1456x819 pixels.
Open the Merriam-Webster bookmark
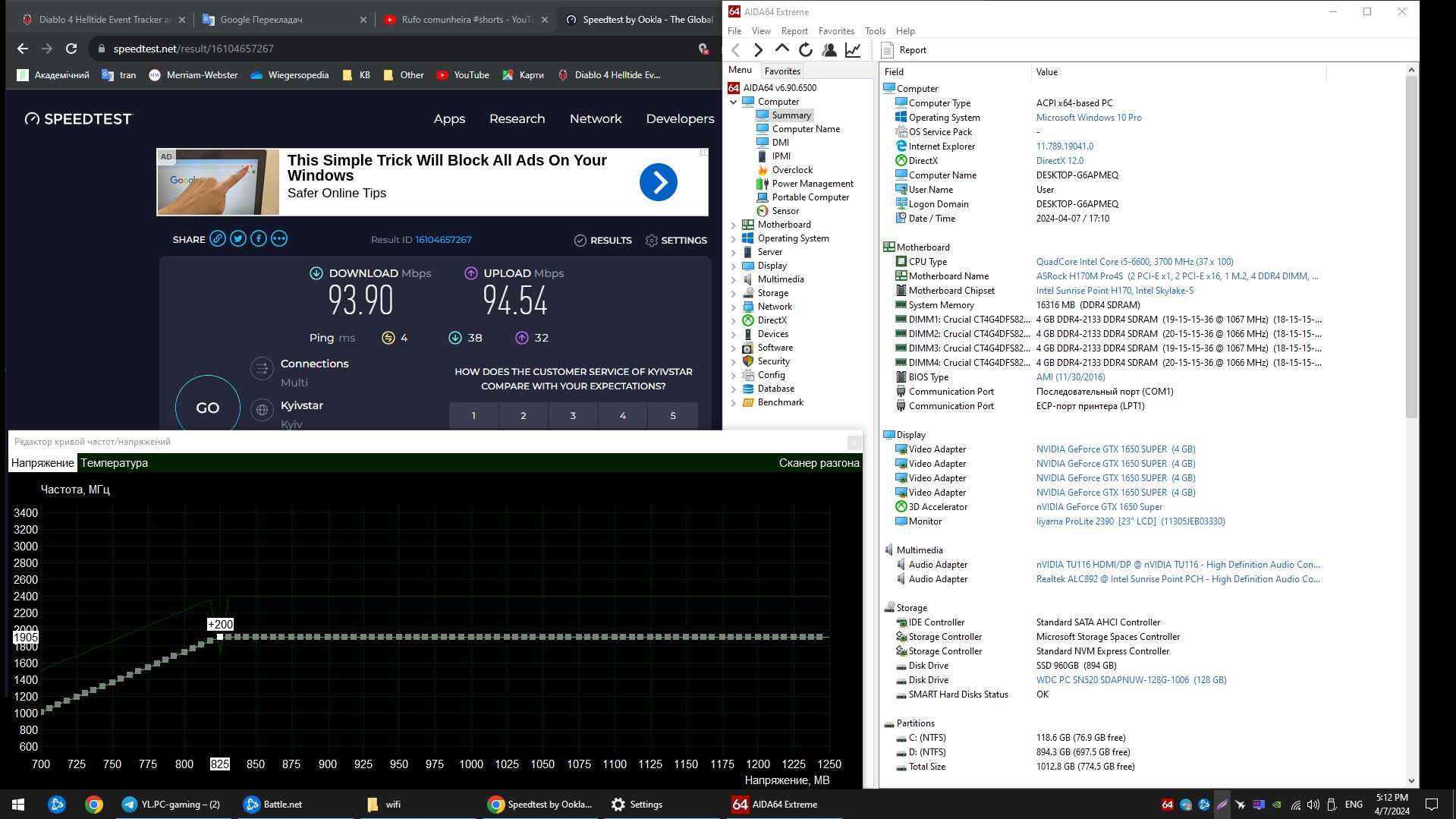[x=193, y=75]
